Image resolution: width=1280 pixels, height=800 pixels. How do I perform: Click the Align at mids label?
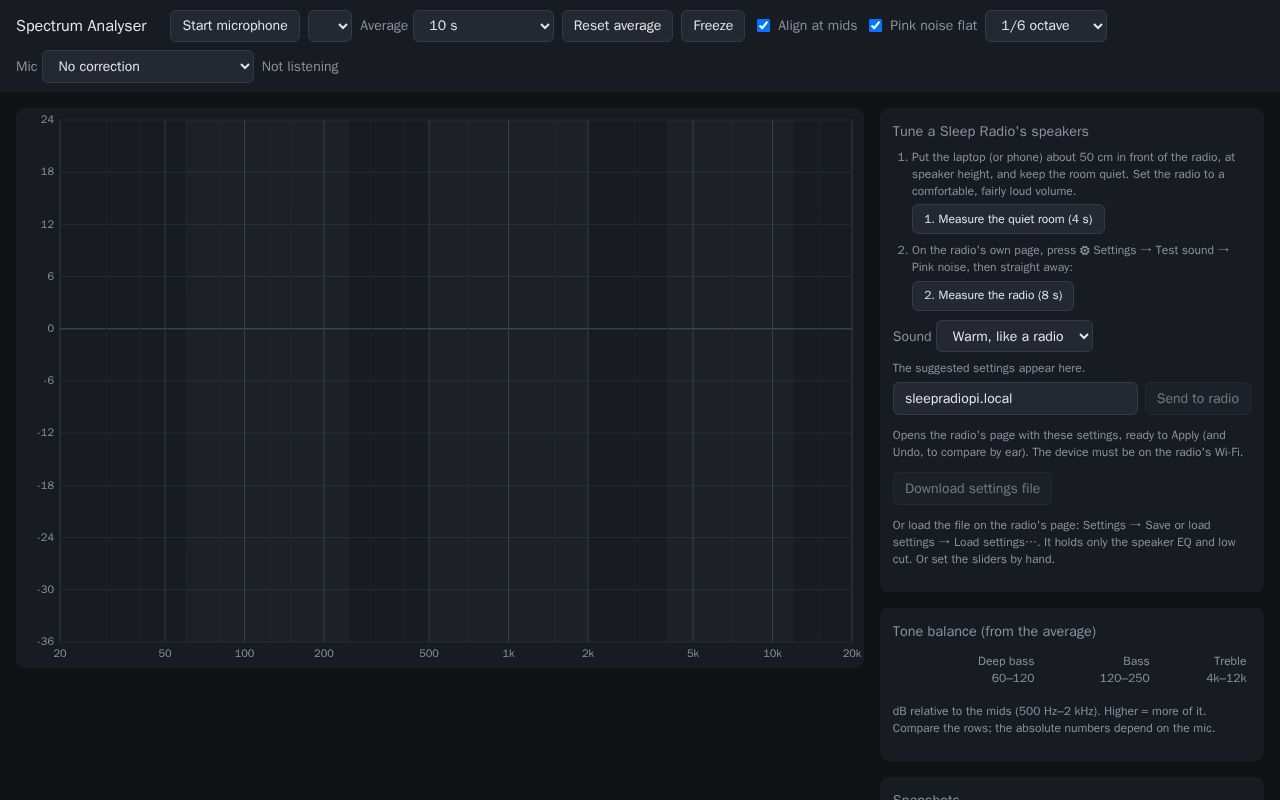point(817,26)
